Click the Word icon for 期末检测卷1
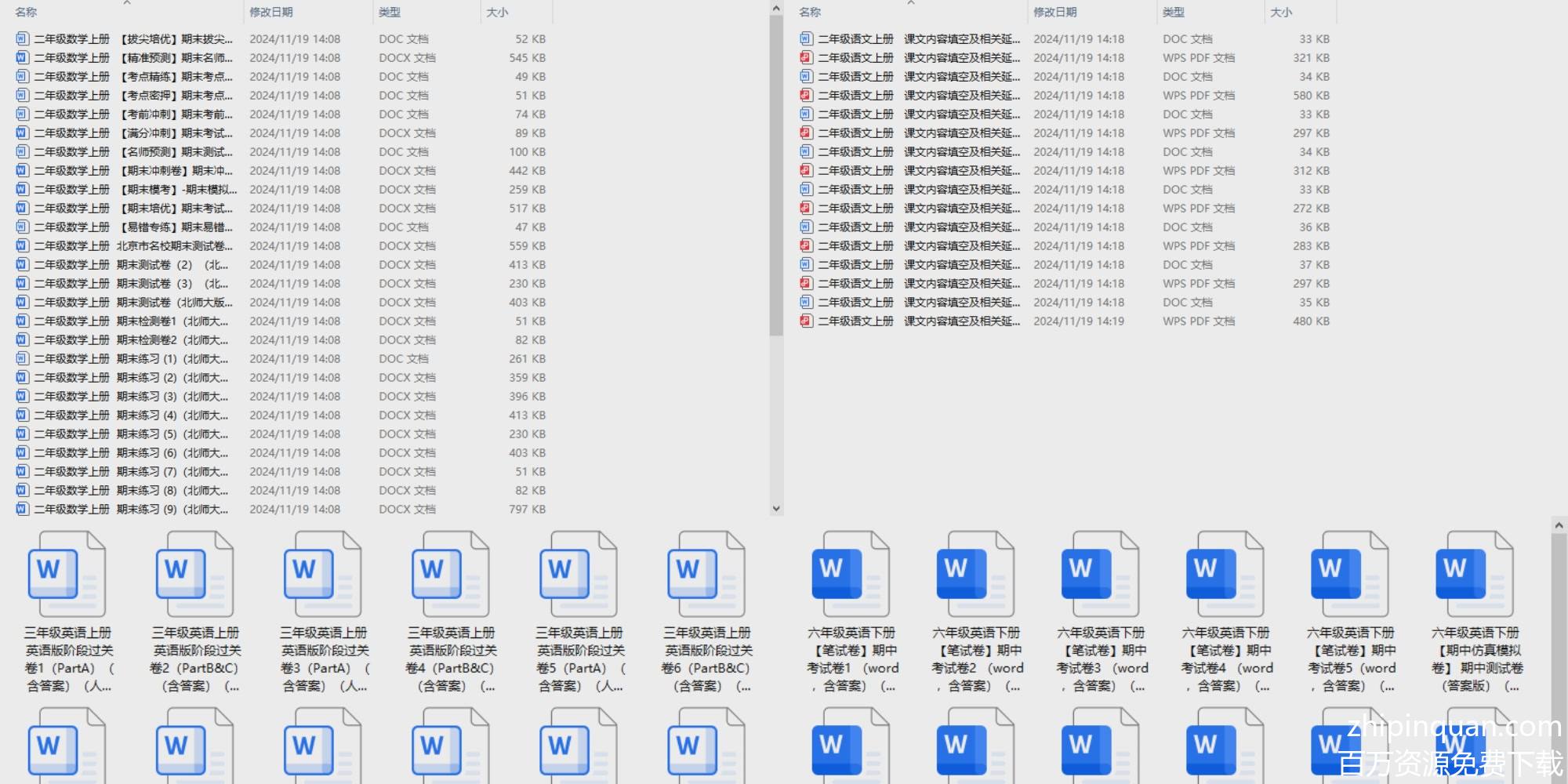This screenshot has height=784, width=1568. 22,321
